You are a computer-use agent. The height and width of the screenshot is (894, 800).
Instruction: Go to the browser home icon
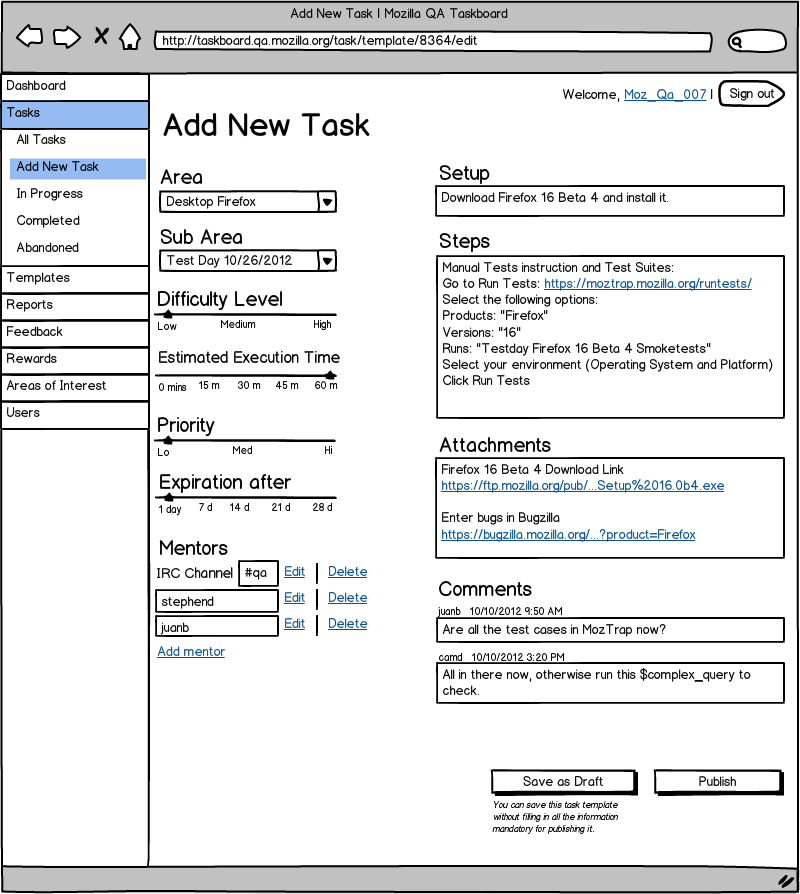click(x=130, y=36)
